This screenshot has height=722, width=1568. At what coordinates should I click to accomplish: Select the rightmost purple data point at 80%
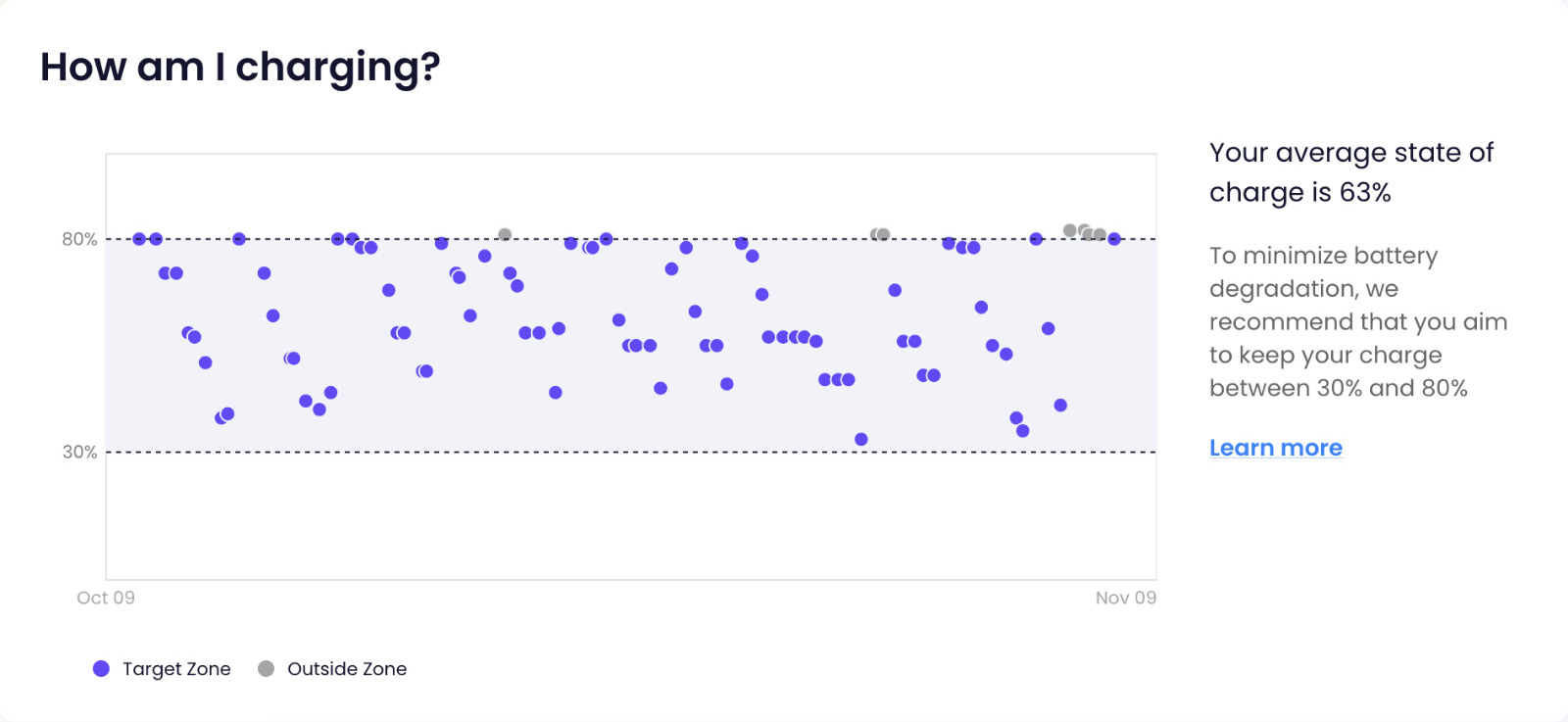click(x=1114, y=239)
